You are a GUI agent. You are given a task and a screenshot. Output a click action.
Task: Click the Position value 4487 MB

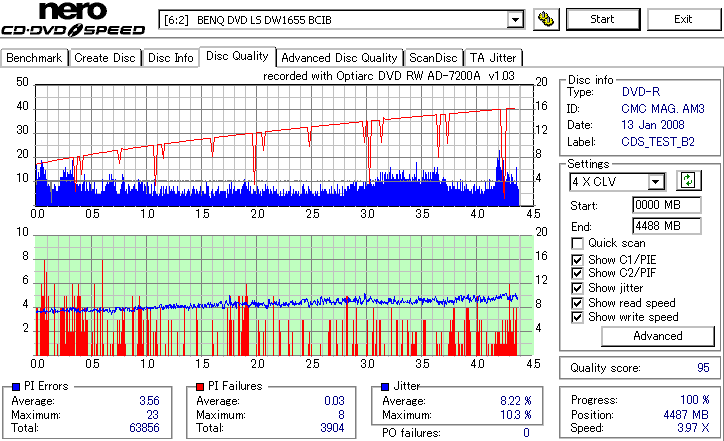pyautogui.click(x=686, y=415)
